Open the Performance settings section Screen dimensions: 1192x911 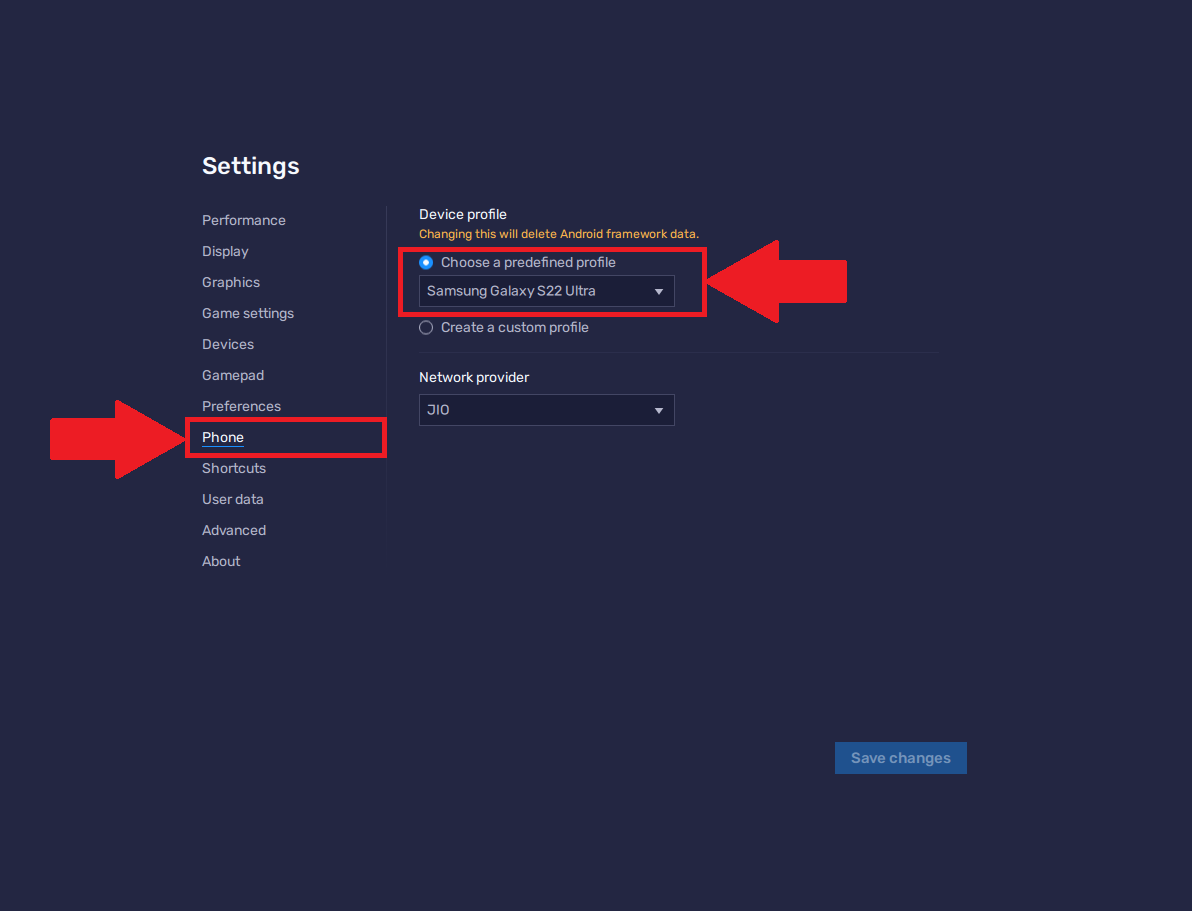click(x=244, y=220)
